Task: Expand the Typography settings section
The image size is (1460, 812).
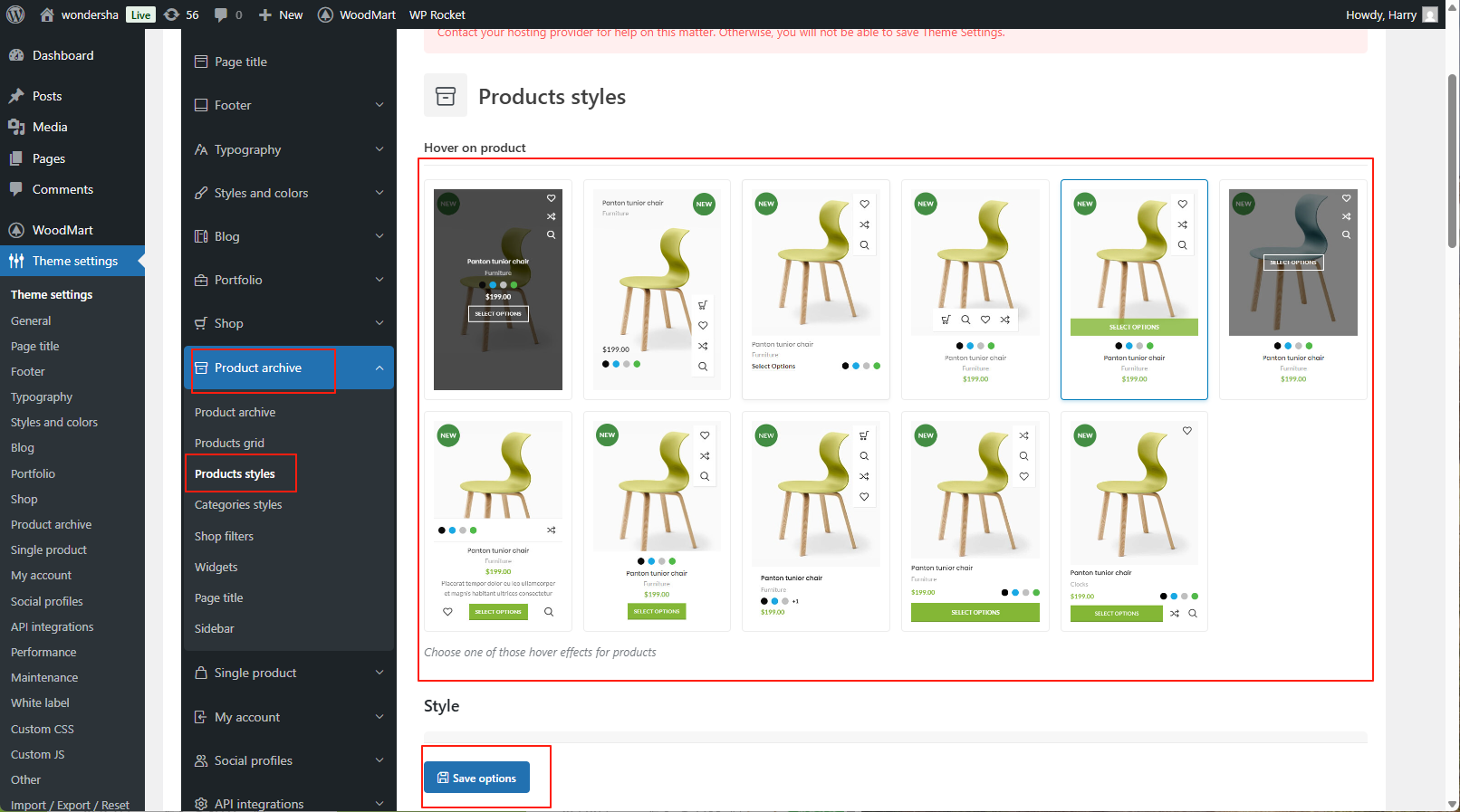Action: (379, 149)
